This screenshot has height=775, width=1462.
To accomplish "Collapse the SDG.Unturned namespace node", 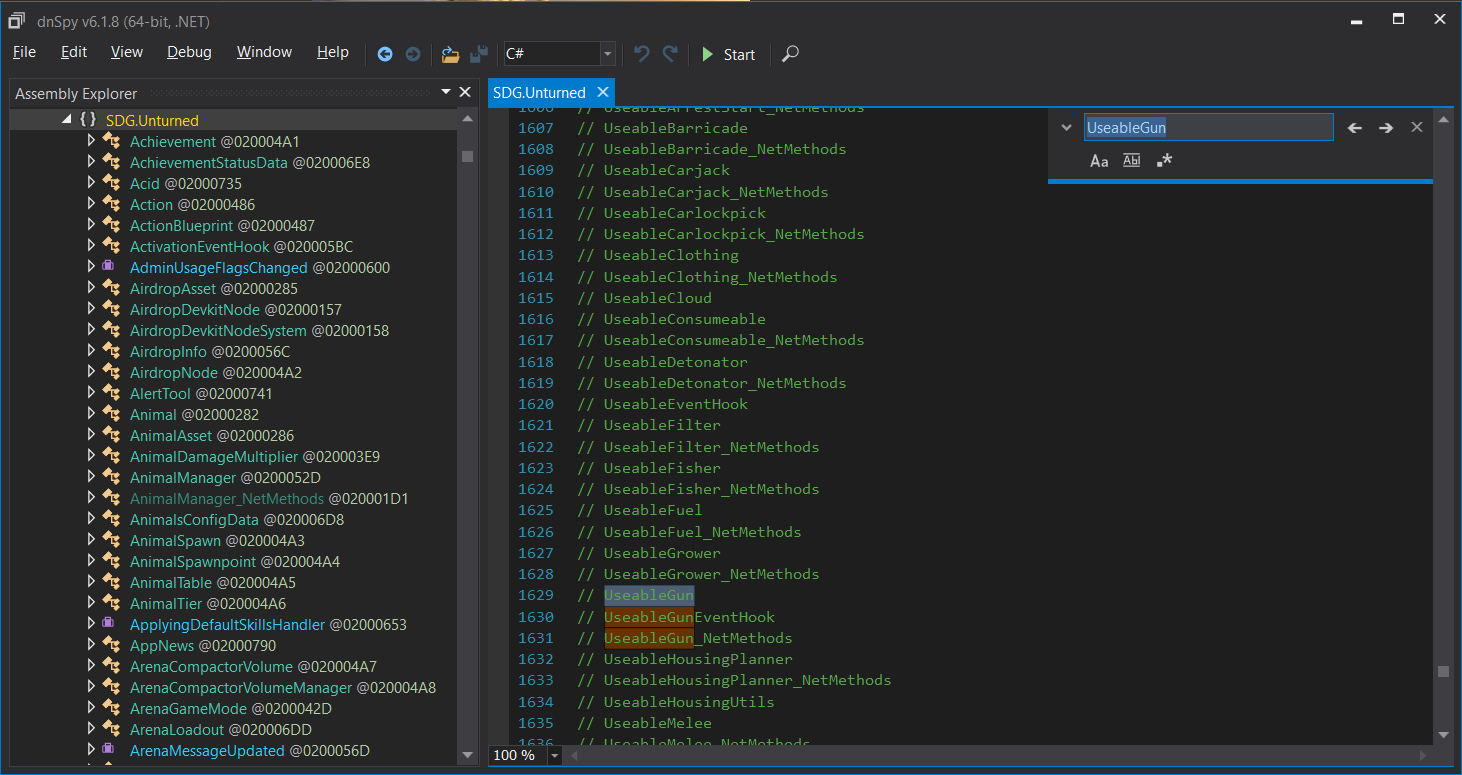I will (x=66, y=119).
